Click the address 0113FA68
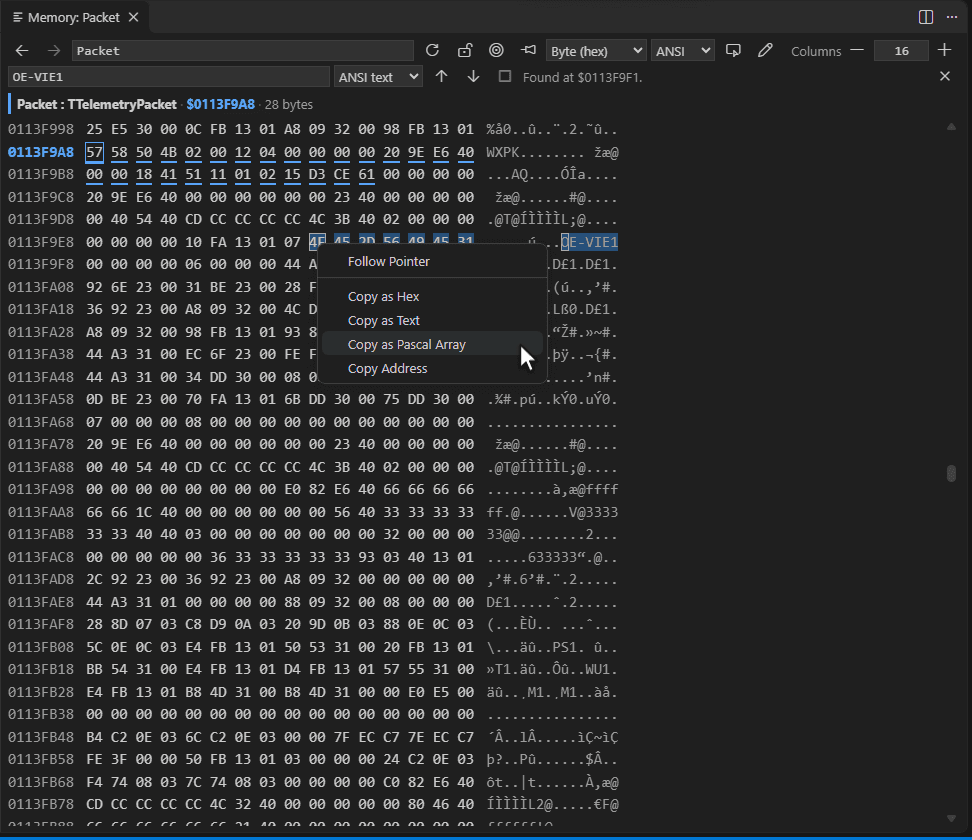Viewport: 972px width, 840px height. coord(41,422)
